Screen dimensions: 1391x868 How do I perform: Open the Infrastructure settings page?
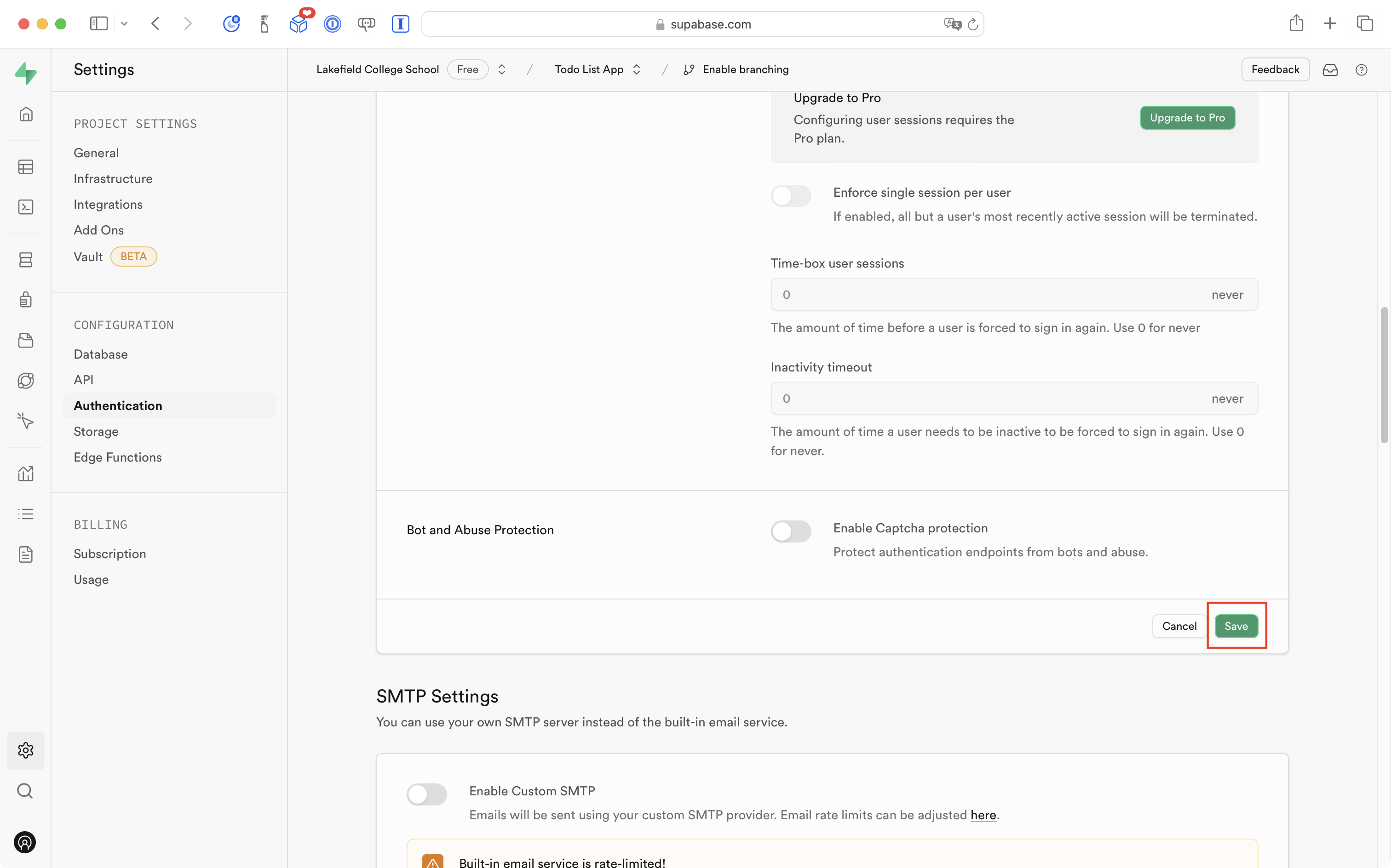113,178
